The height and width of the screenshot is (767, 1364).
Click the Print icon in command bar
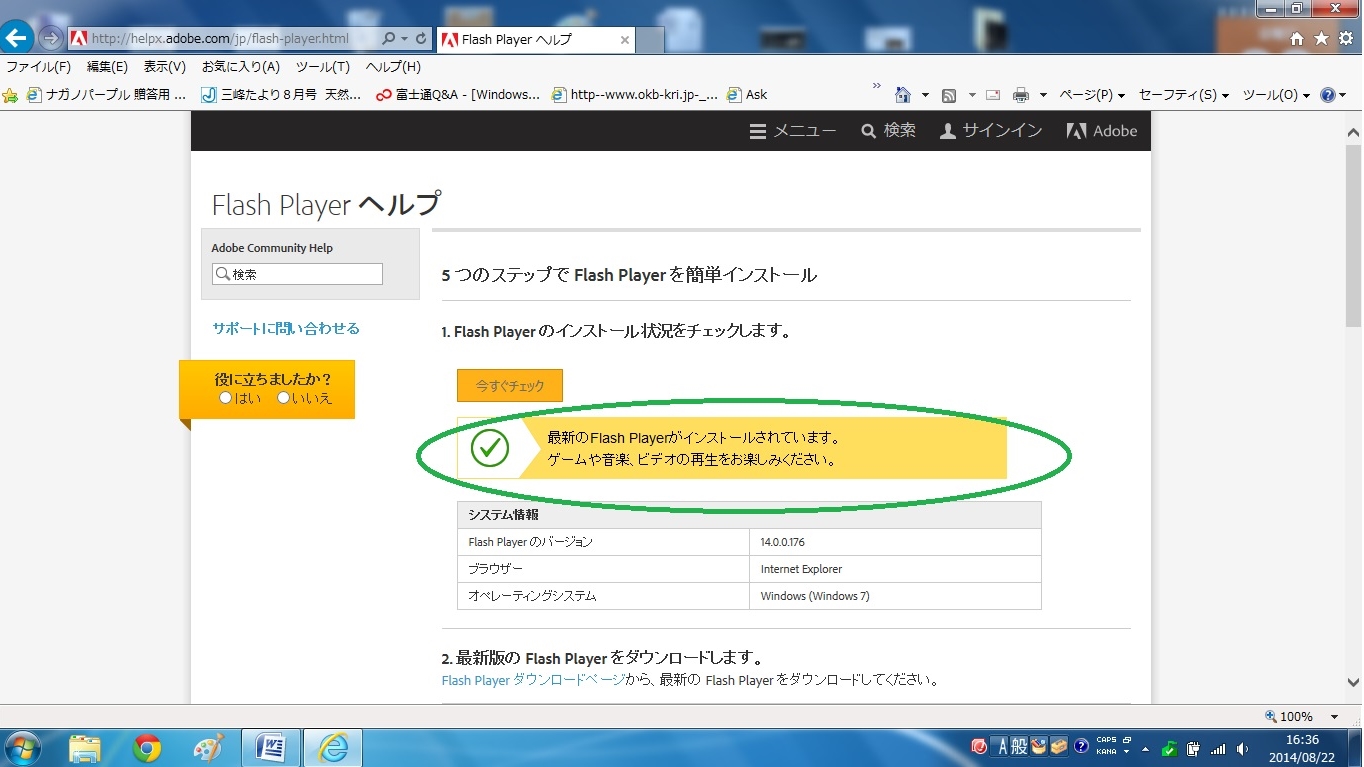(x=1021, y=95)
